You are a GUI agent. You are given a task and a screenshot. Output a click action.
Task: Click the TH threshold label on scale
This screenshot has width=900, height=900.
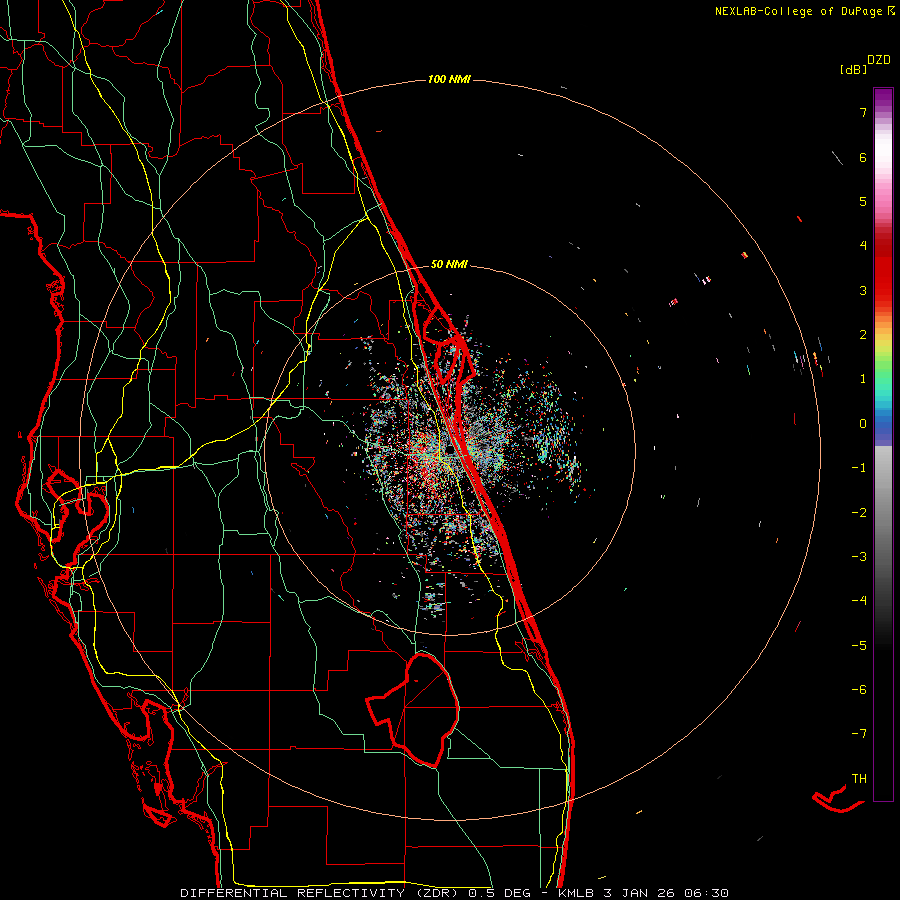(x=859, y=778)
